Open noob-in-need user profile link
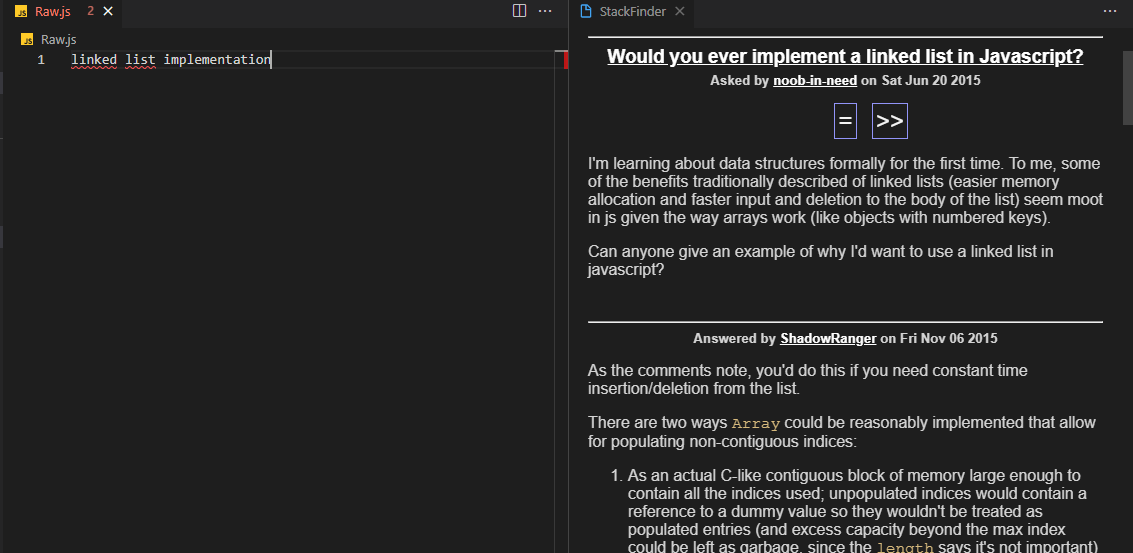This screenshot has height=553, width=1133. [x=815, y=80]
